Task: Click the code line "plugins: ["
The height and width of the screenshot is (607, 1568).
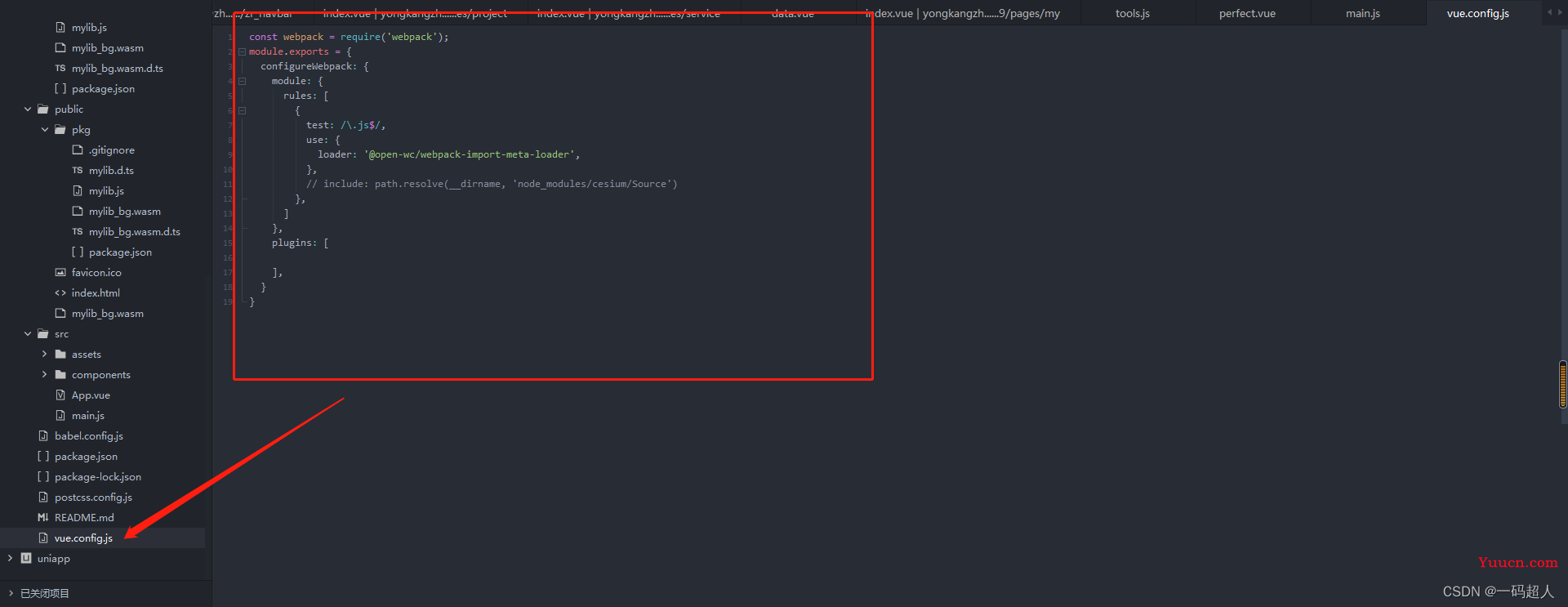Action: click(301, 243)
